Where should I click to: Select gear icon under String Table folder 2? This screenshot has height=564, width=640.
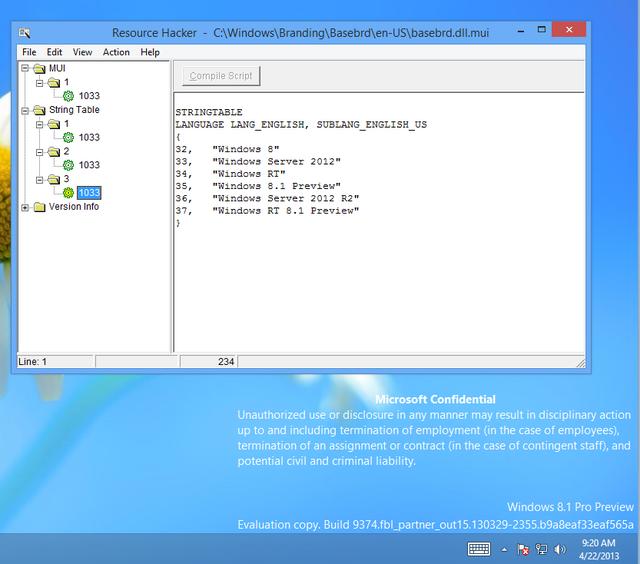tap(68, 165)
